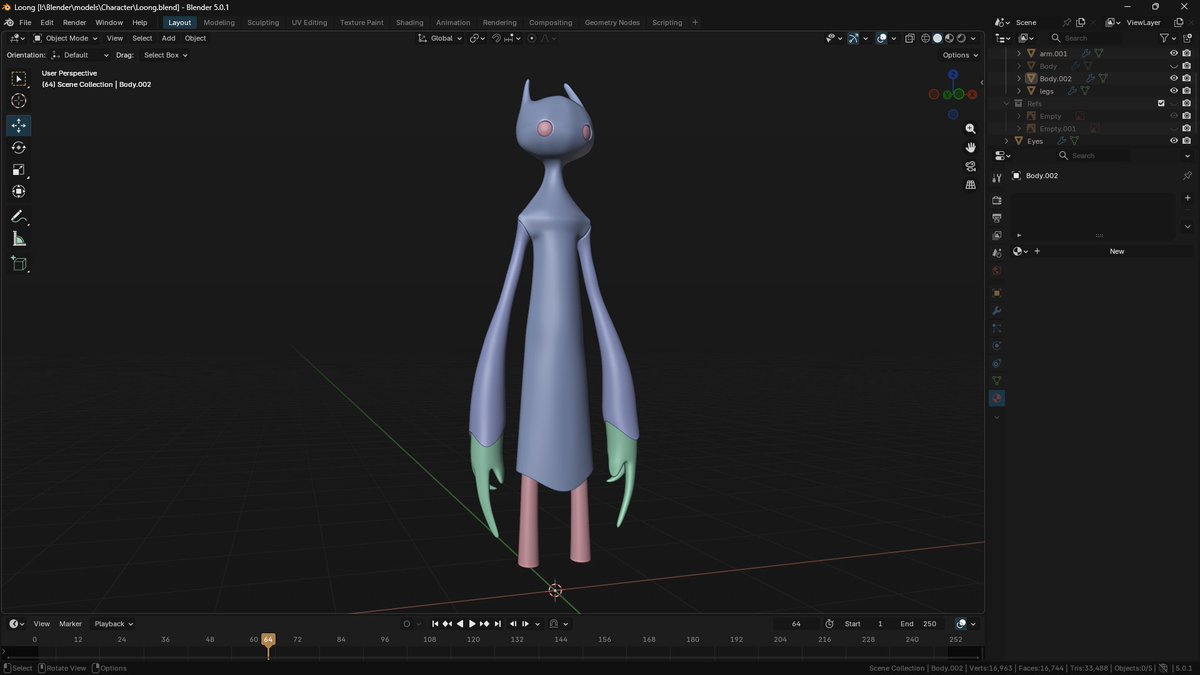Screen dimensions: 1200x675
Task: Show Body object with its hidden eye icon
Action: pos(1174,66)
